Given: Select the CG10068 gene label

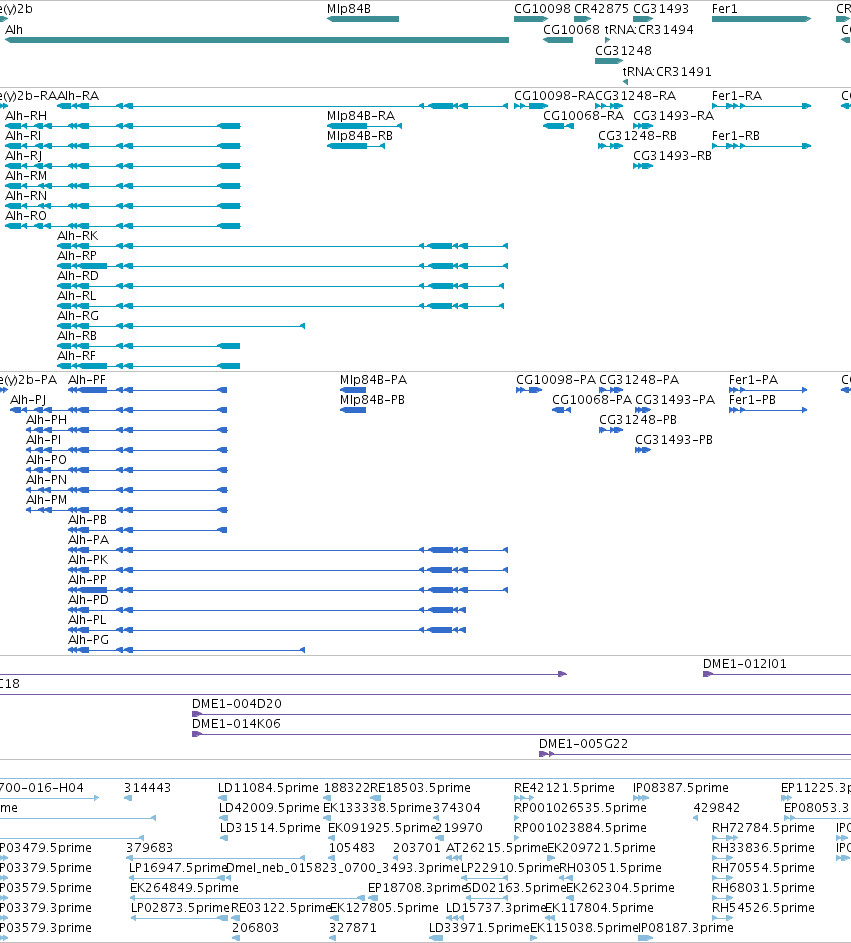Looking at the screenshot, I should [571, 29].
